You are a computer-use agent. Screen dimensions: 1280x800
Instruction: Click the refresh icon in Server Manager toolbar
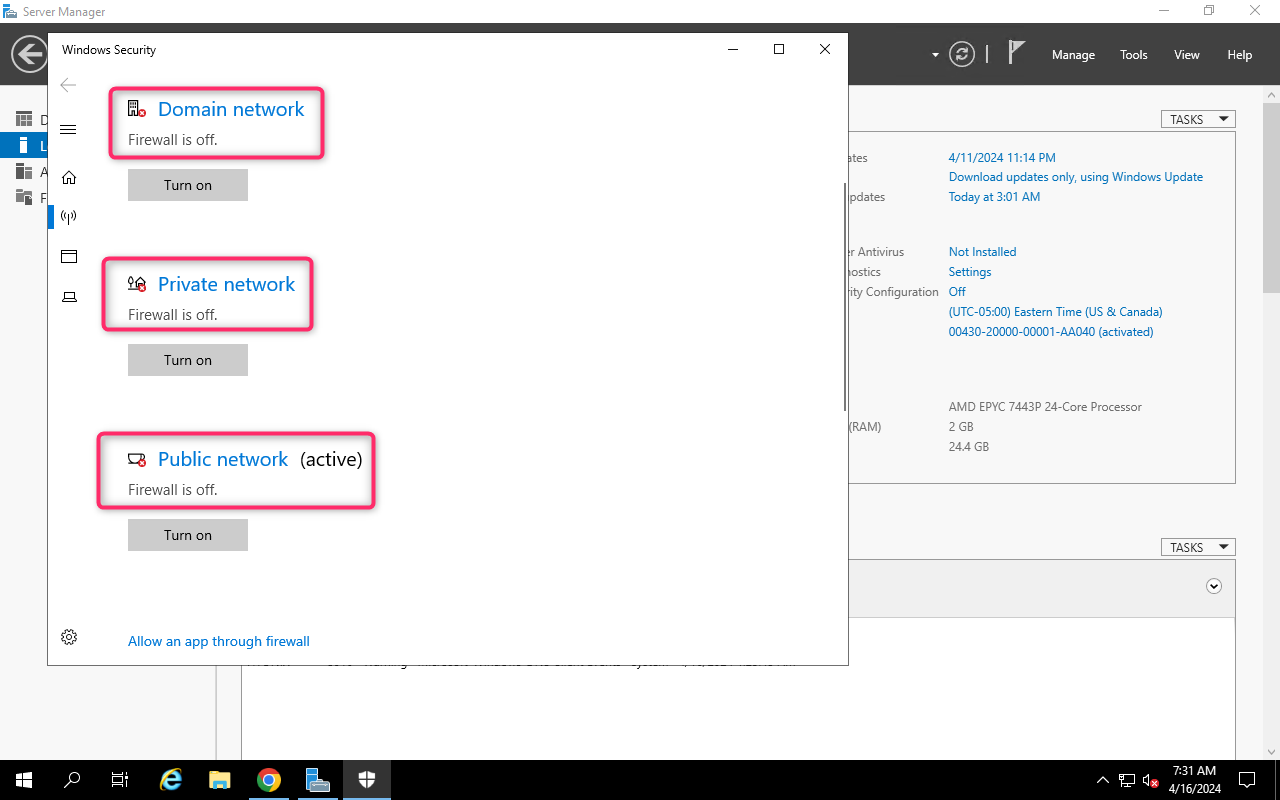pos(961,54)
